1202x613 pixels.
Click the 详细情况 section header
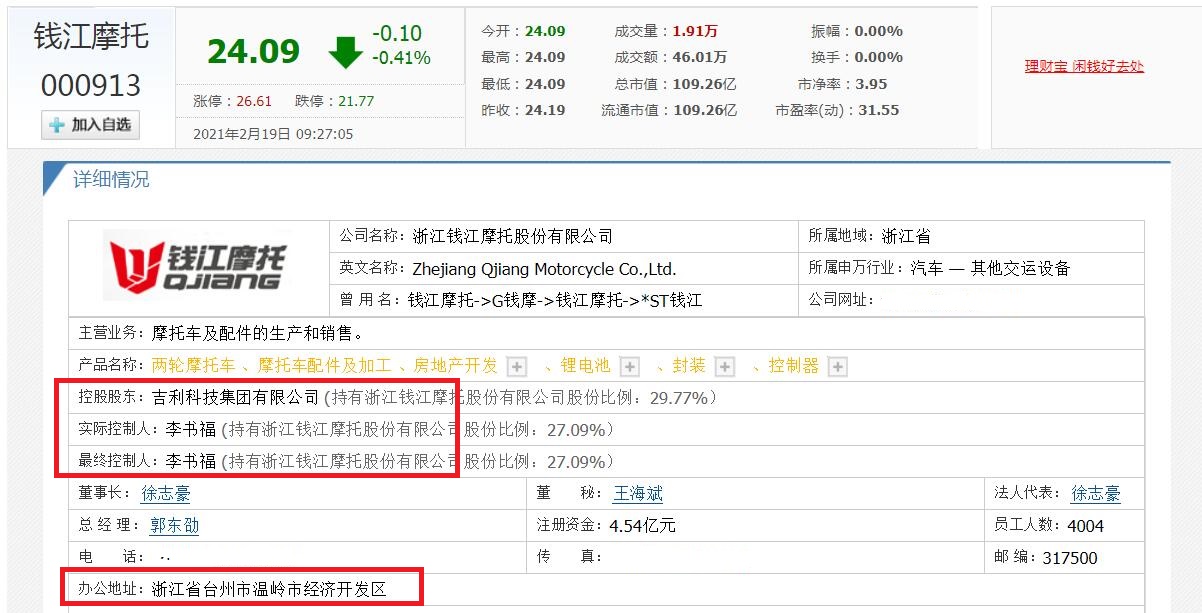(x=111, y=180)
